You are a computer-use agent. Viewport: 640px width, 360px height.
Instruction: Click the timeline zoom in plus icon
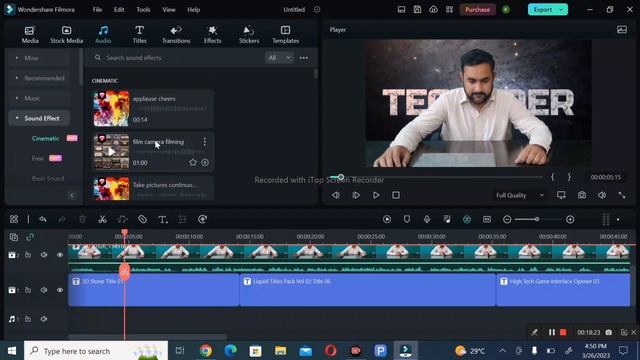(570, 219)
